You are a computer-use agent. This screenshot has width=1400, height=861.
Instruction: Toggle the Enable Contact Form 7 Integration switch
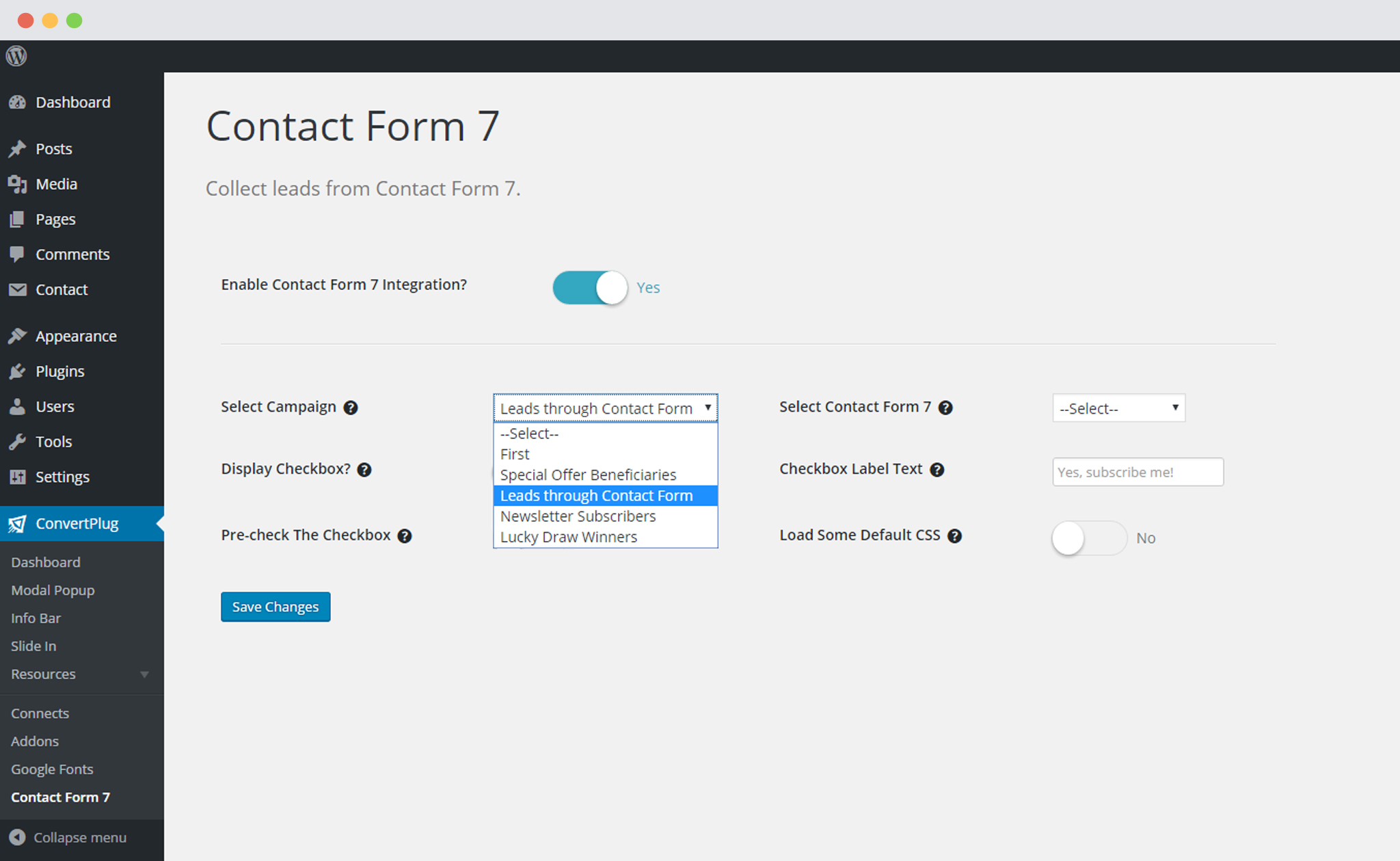pos(591,287)
